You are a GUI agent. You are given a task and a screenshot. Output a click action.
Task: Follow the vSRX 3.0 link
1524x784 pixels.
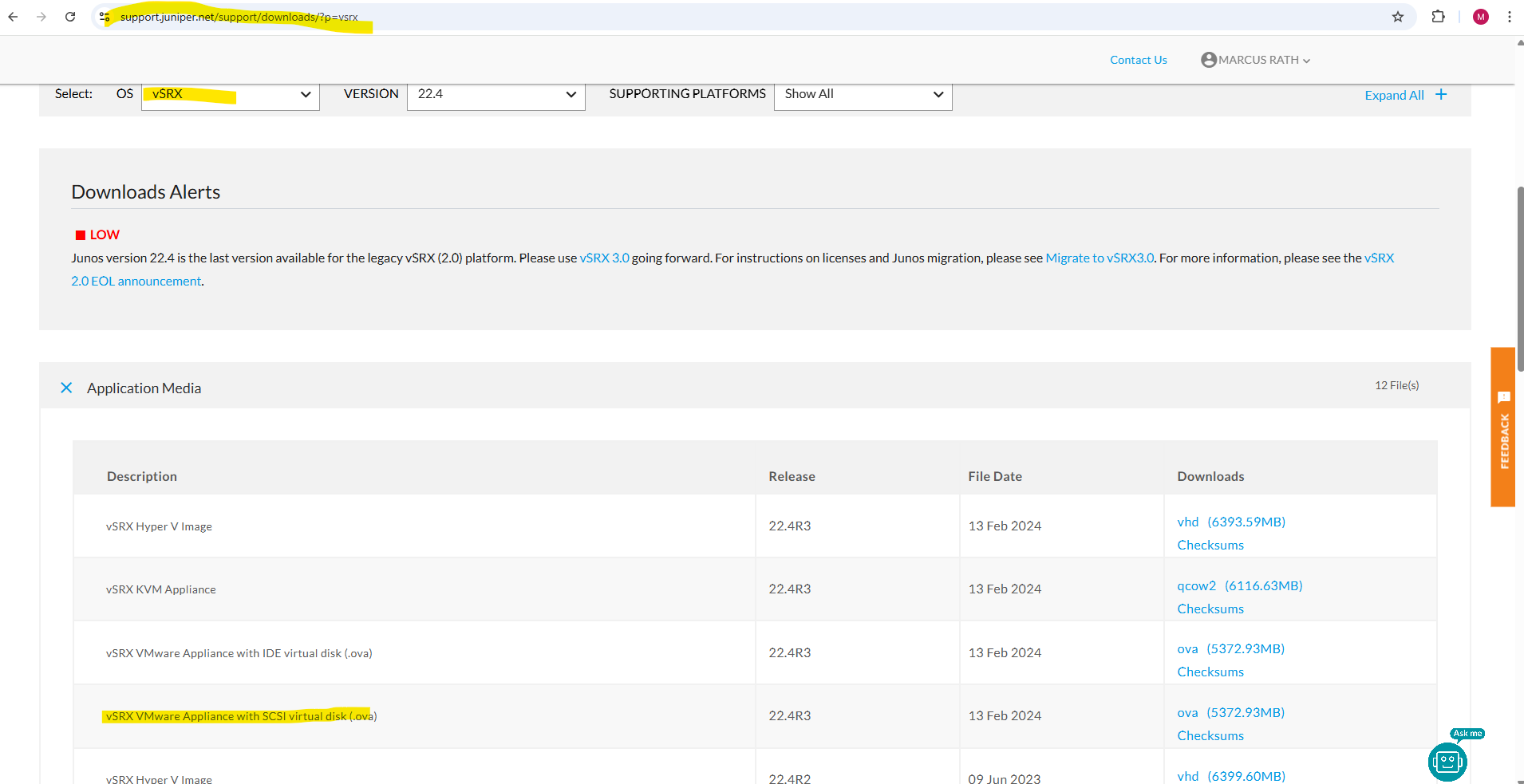click(604, 258)
